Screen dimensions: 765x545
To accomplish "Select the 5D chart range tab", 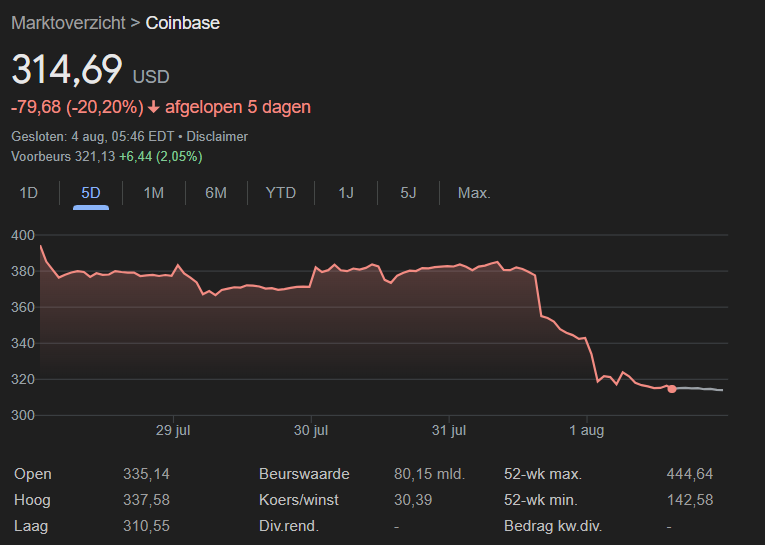I will (91, 193).
